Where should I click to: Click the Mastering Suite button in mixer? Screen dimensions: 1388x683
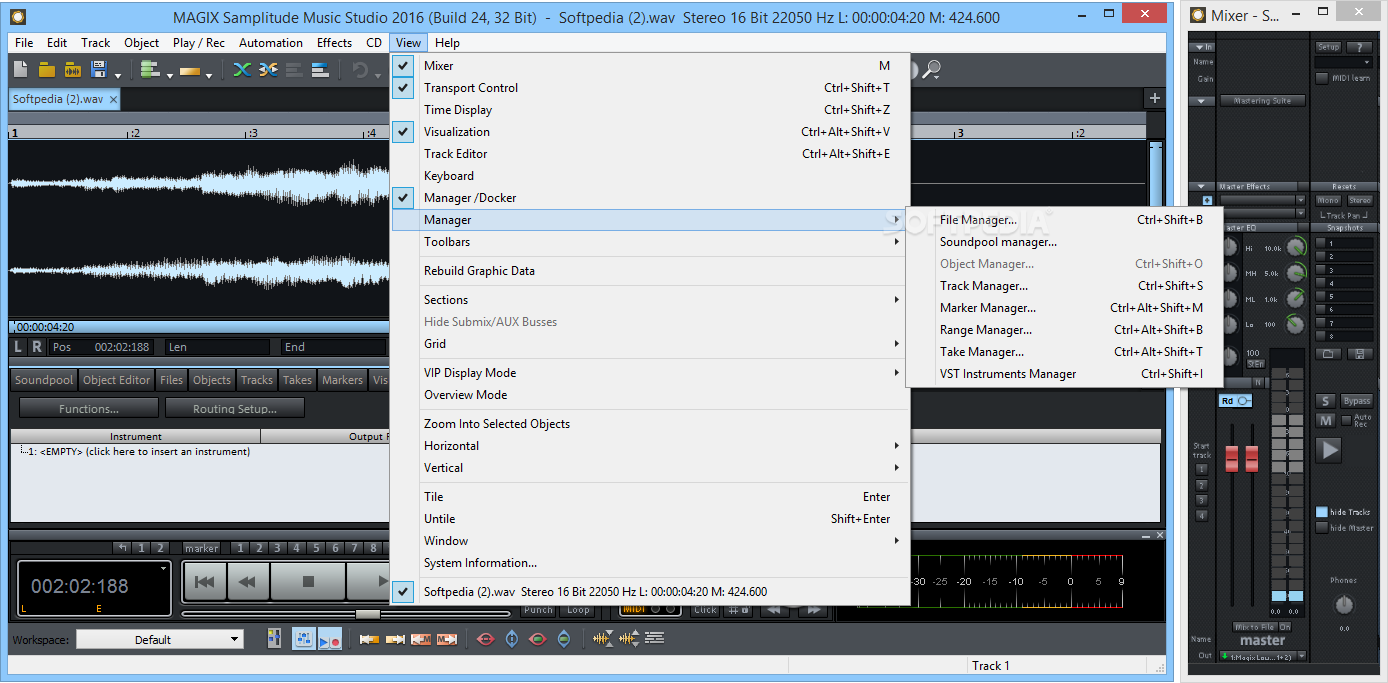pyautogui.click(x=1262, y=101)
